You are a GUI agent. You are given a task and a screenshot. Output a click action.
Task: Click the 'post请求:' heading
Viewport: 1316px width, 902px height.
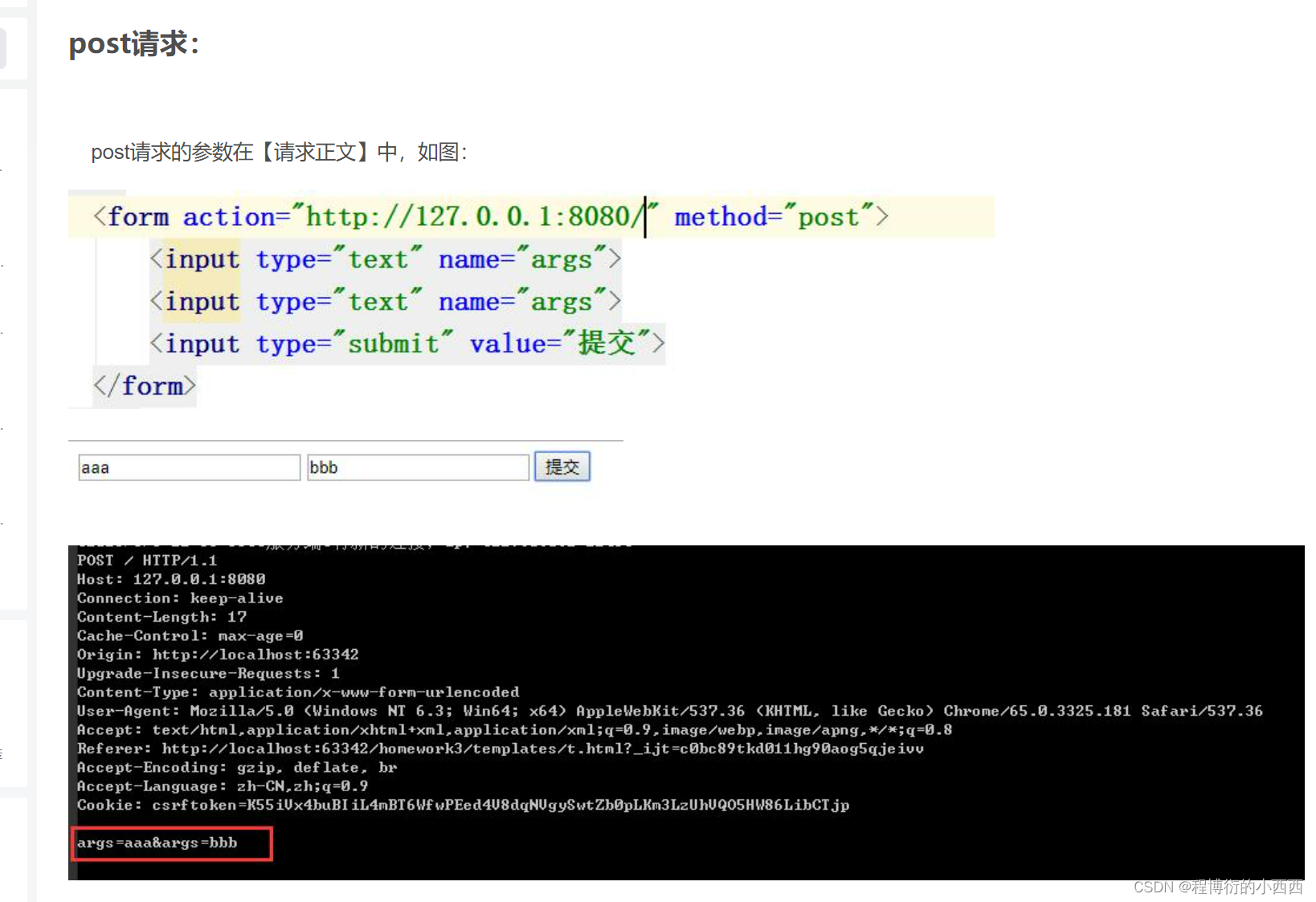pos(134,43)
